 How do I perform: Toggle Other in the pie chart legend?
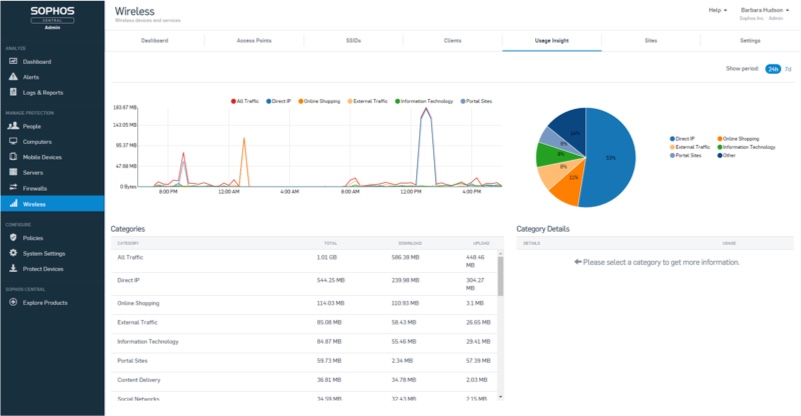[726, 155]
